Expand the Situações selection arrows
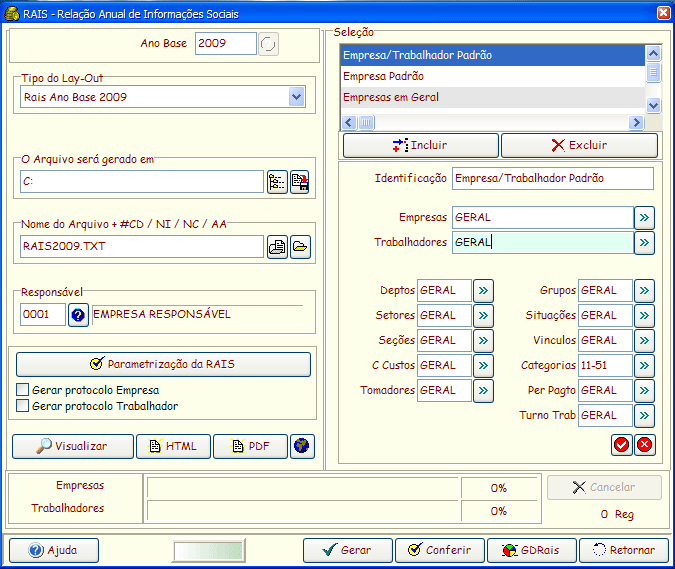 pyautogui.click(x=644, y=316)
